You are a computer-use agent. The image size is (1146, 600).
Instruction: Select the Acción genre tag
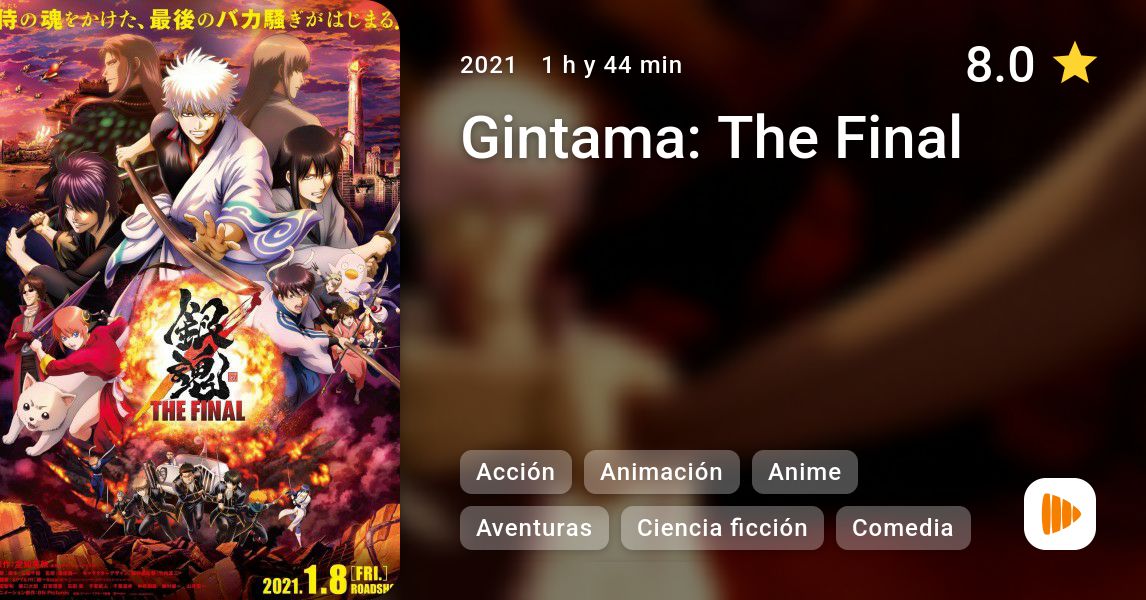(x=515, y=472)
